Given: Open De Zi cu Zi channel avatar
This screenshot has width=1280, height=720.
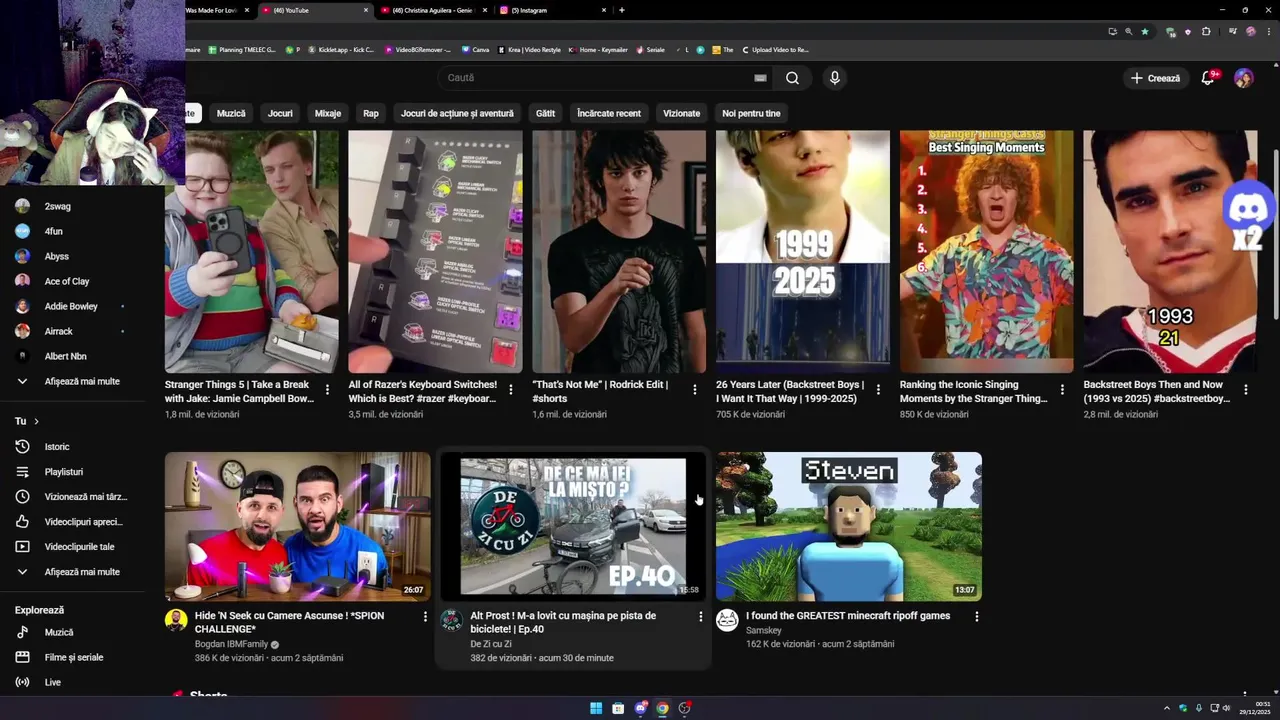Looking at the screenshot, I should click(x=452, y=620).
